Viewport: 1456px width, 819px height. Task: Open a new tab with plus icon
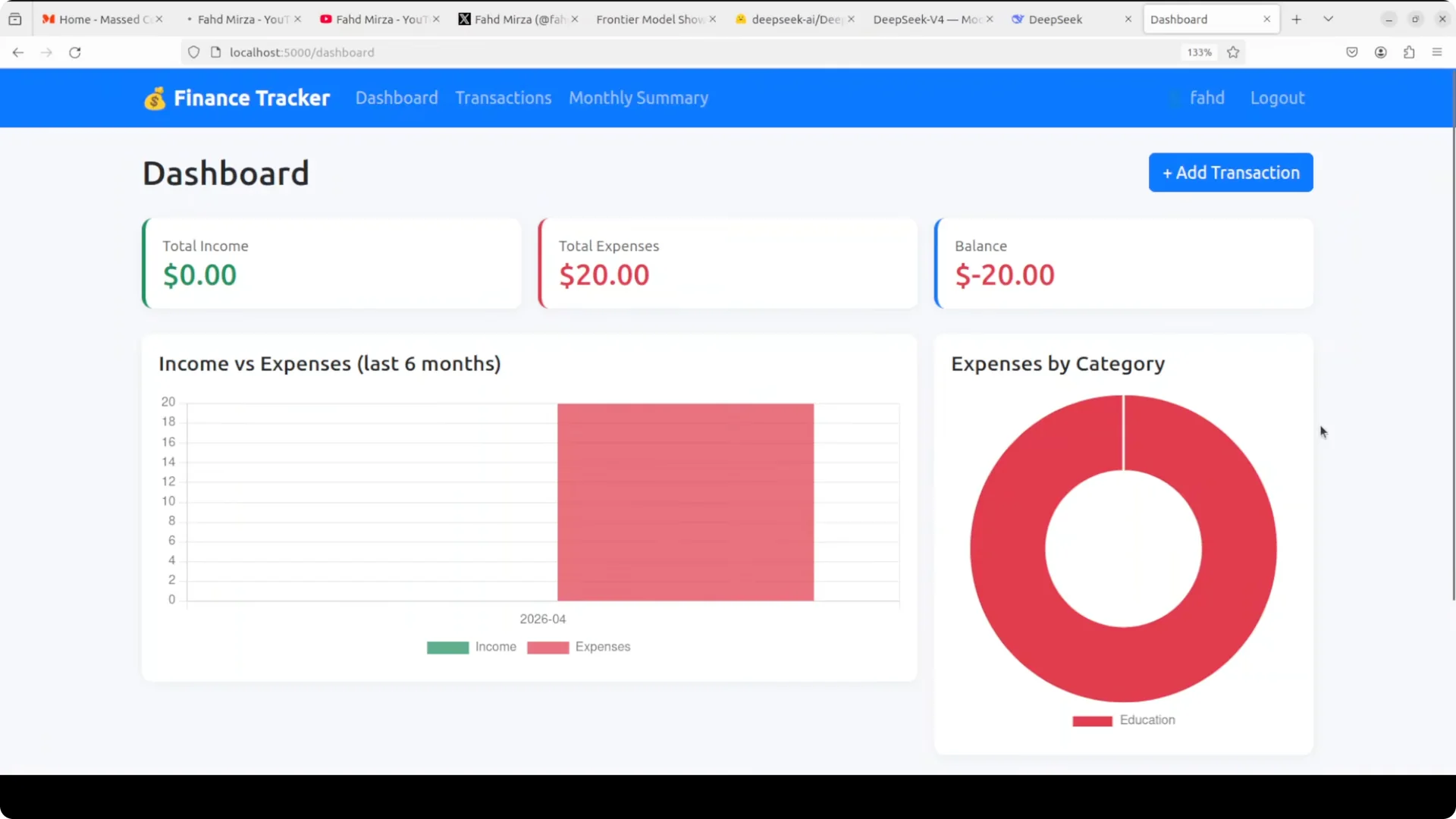(x=1297, y=19)
